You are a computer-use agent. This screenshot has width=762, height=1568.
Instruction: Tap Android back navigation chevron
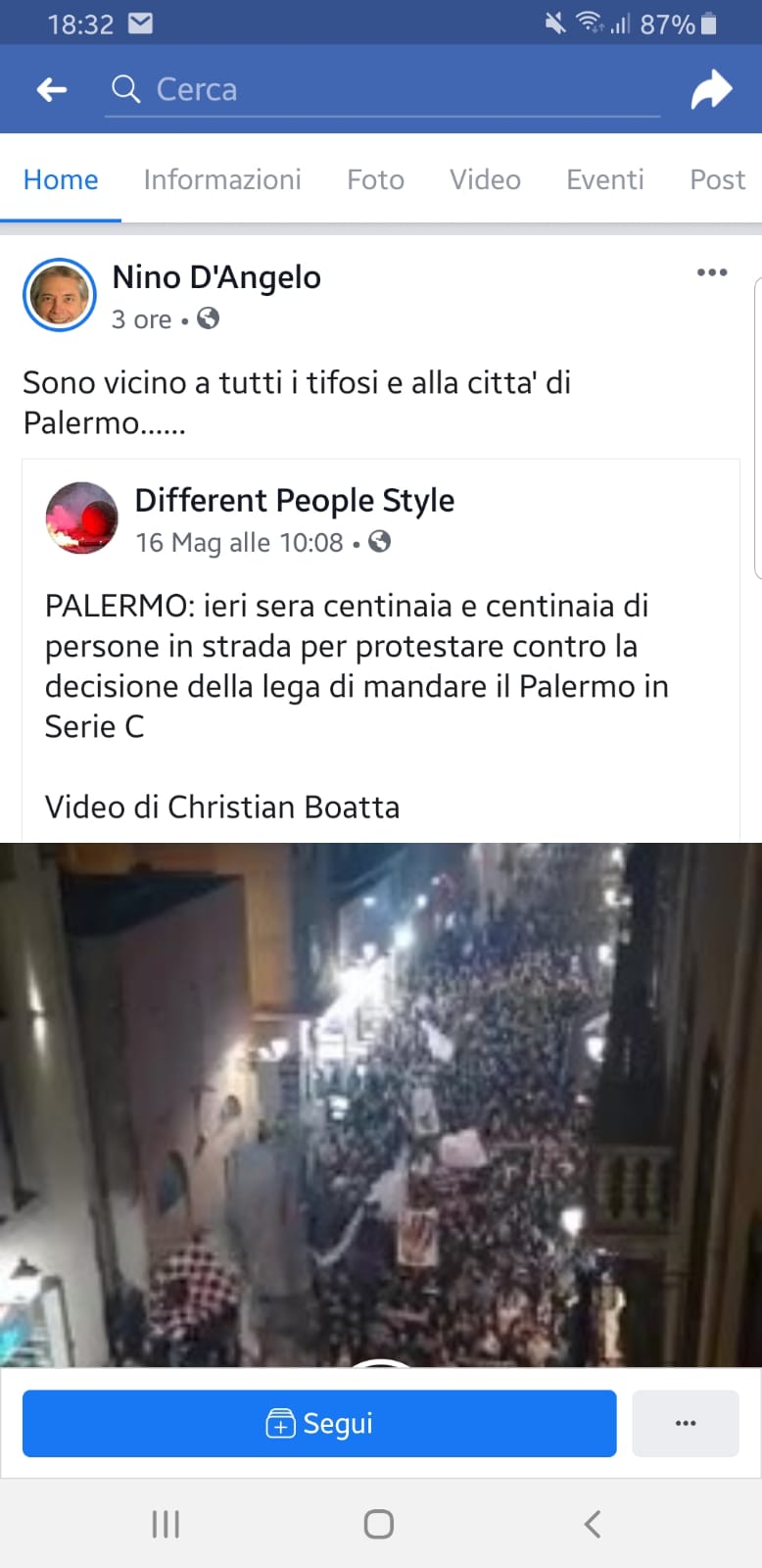pos(592,1524)
